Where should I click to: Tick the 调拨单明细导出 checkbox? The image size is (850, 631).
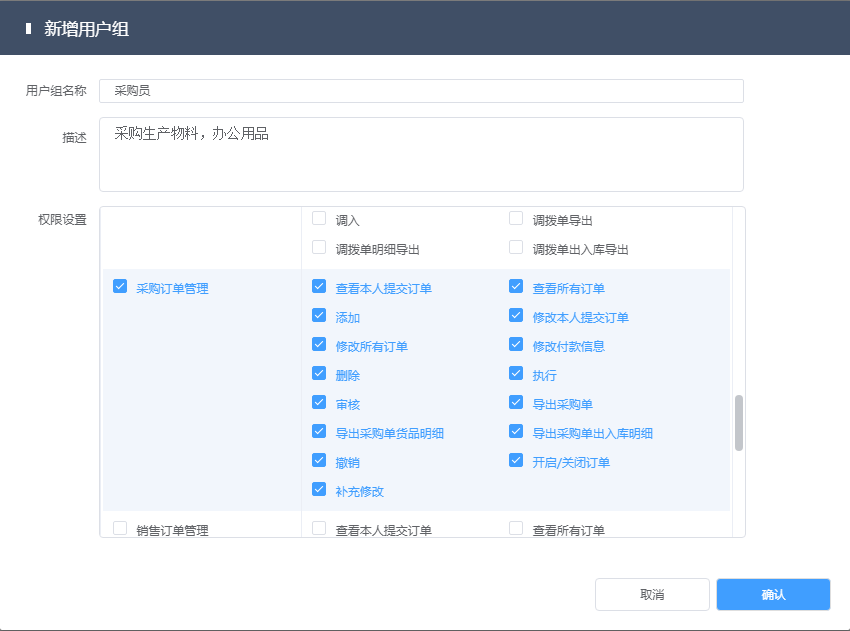click(319, 248)
